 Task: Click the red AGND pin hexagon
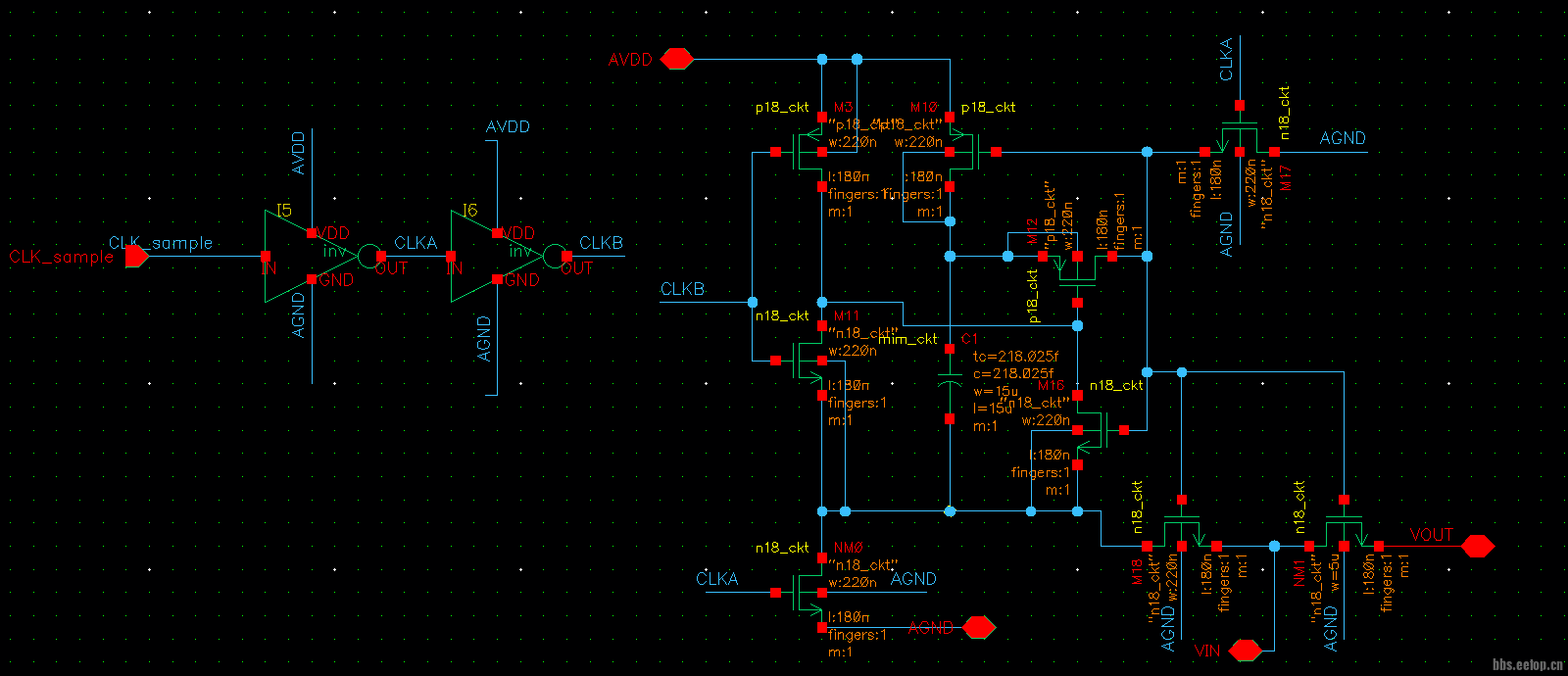979,627
